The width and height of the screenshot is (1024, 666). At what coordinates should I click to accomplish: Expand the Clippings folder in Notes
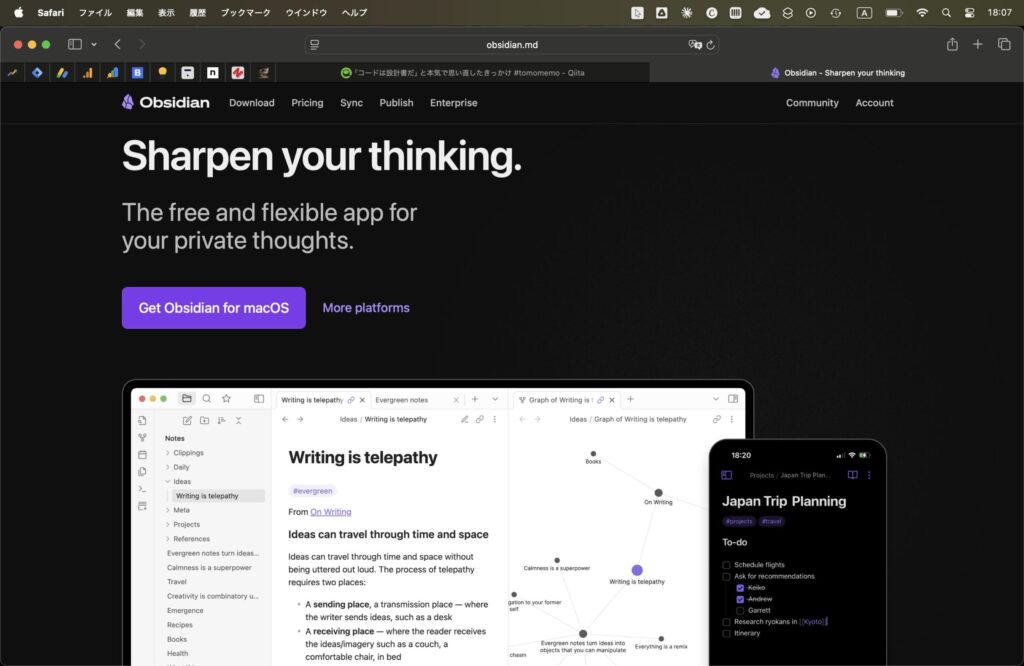(x=168, y=453)
